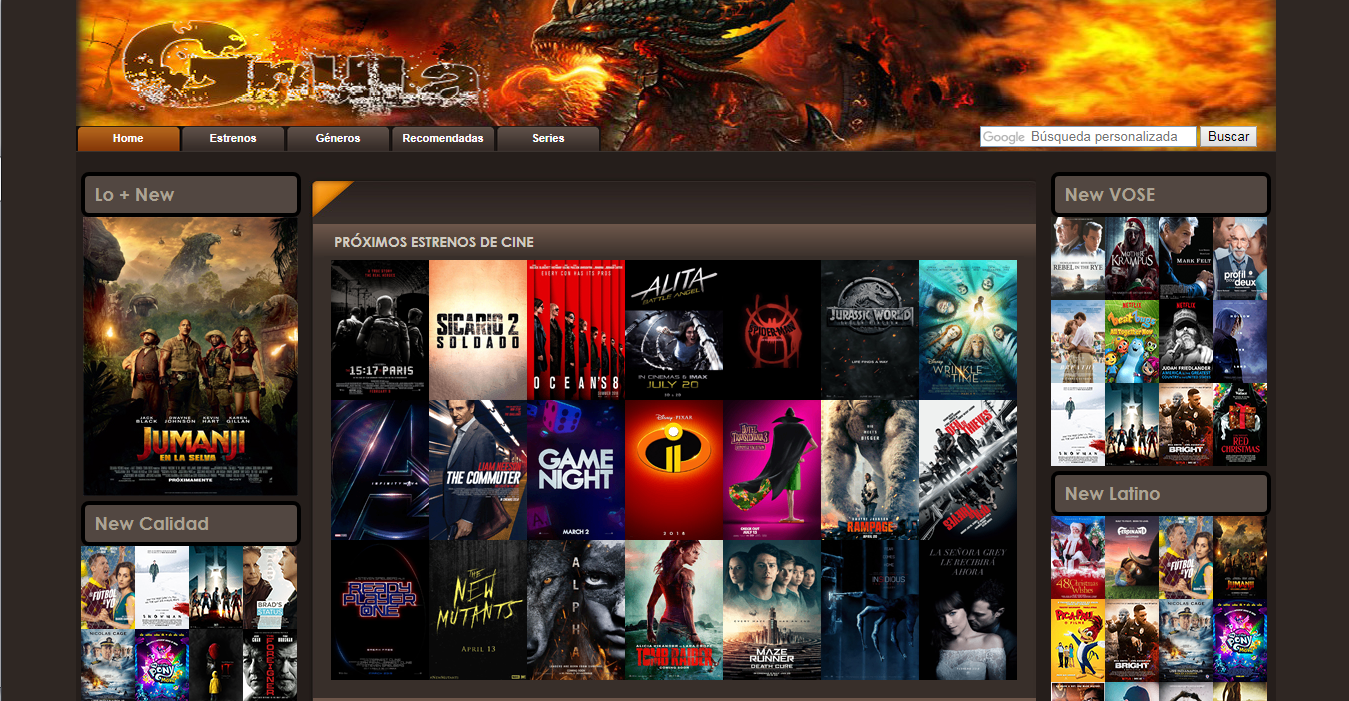Open the Mark Felt poster

[x=1186, y=258]
